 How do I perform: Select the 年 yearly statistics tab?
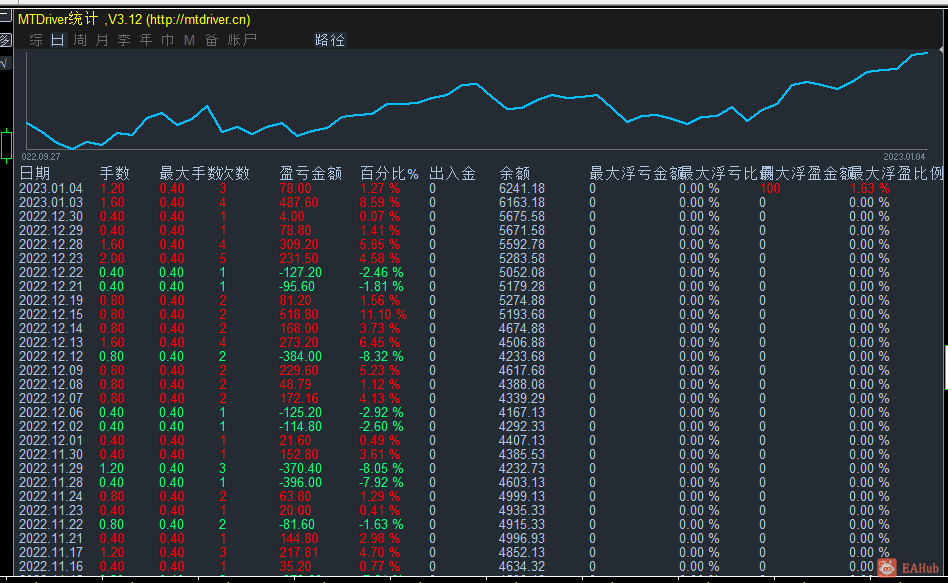146,40
